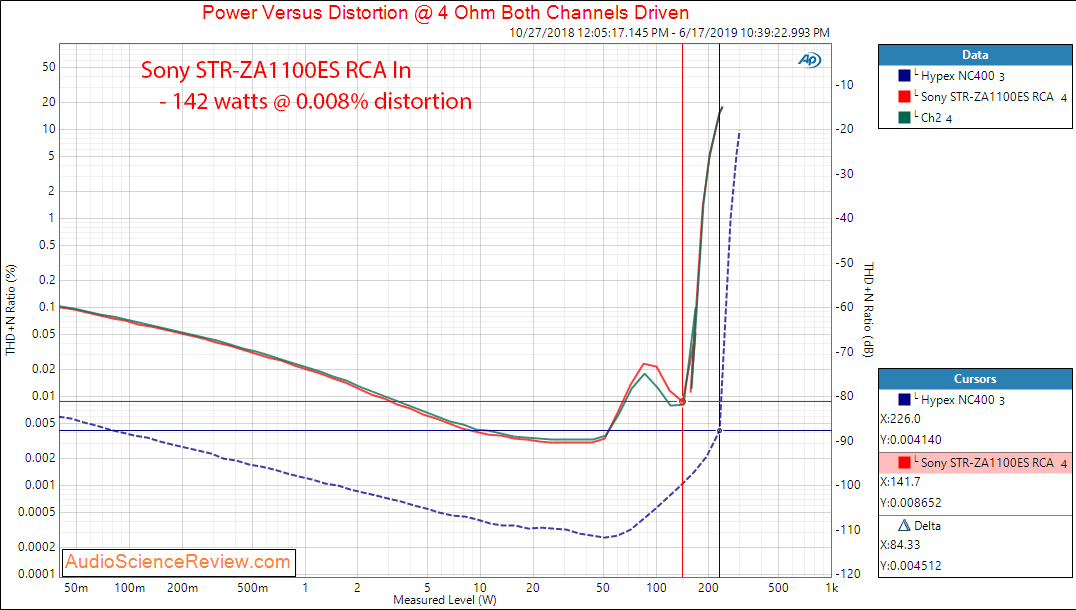Click the right THD+N Ratio (dB) axis title
Image resolution: width=1076 pixels, height=610 pixels.
tap(869, 309)
